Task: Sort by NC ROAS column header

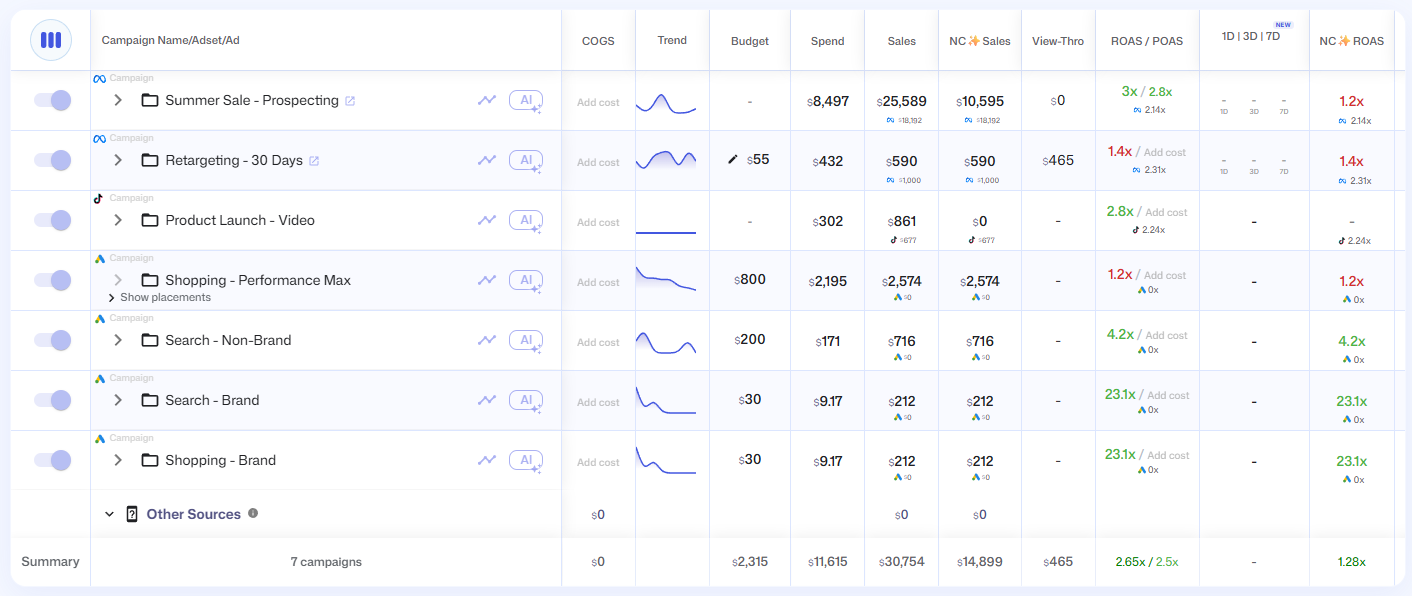Action: click(x=1352, y=41)
